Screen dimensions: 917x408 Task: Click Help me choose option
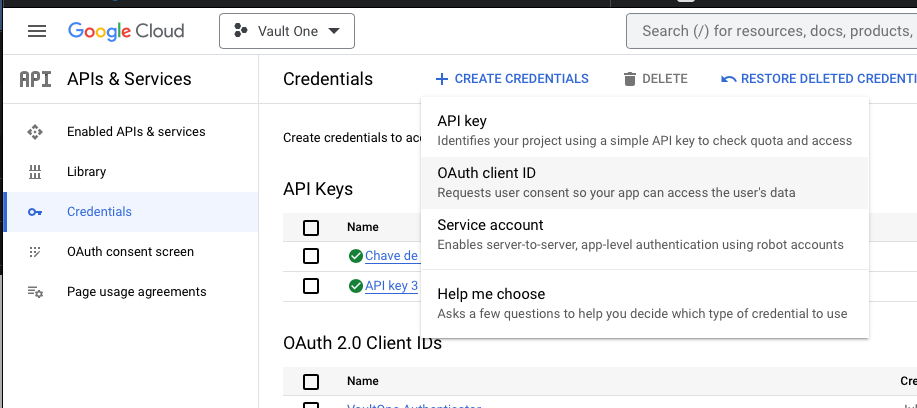[491, 294]
